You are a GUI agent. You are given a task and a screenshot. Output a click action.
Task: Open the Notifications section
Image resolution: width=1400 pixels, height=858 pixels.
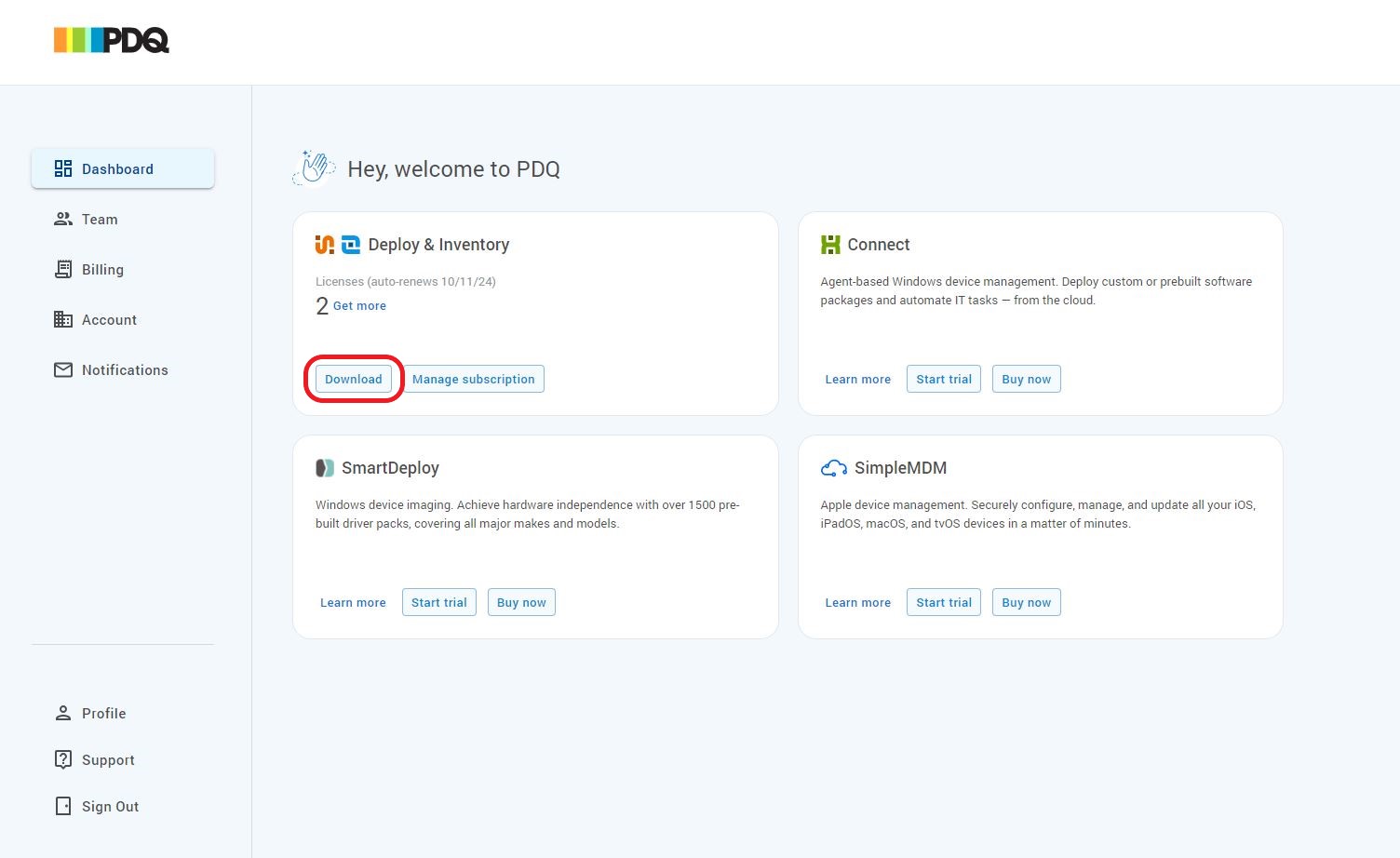123,369
